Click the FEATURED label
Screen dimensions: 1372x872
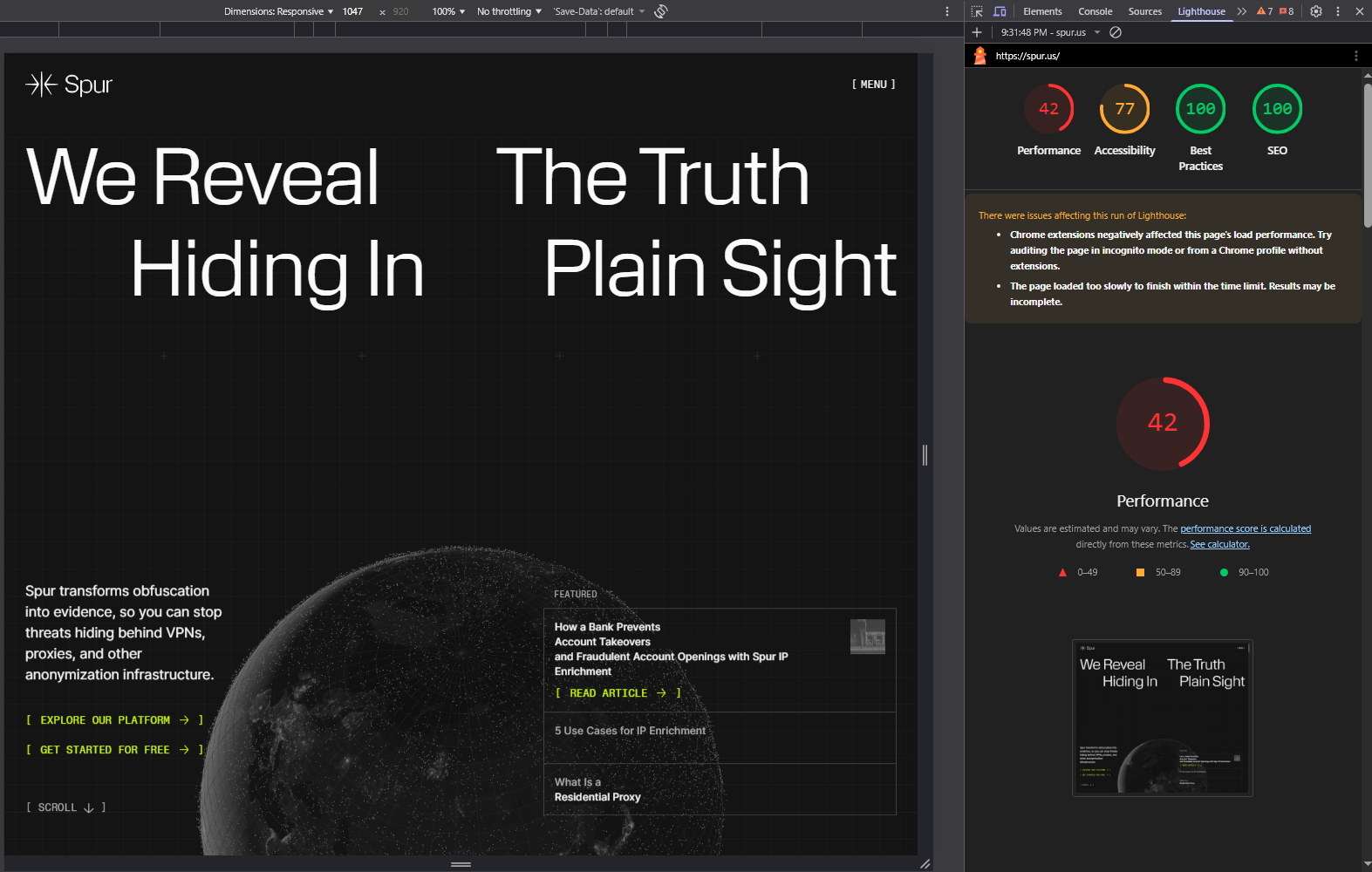click(576, 595)
